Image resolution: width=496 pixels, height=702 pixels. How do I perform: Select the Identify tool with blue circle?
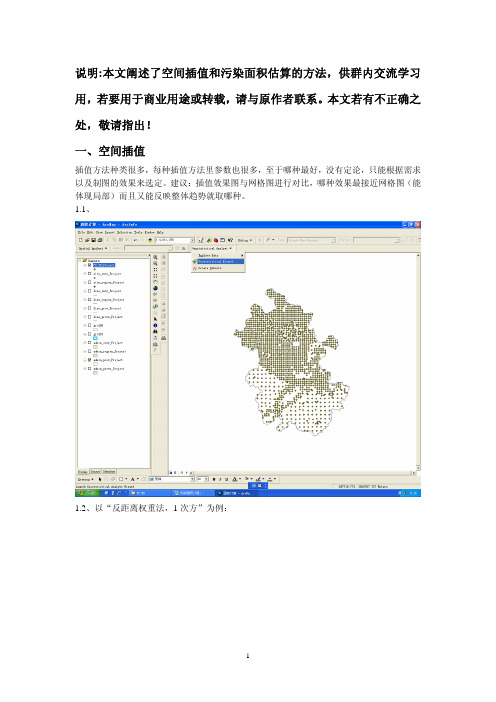(x=155, y=325)
